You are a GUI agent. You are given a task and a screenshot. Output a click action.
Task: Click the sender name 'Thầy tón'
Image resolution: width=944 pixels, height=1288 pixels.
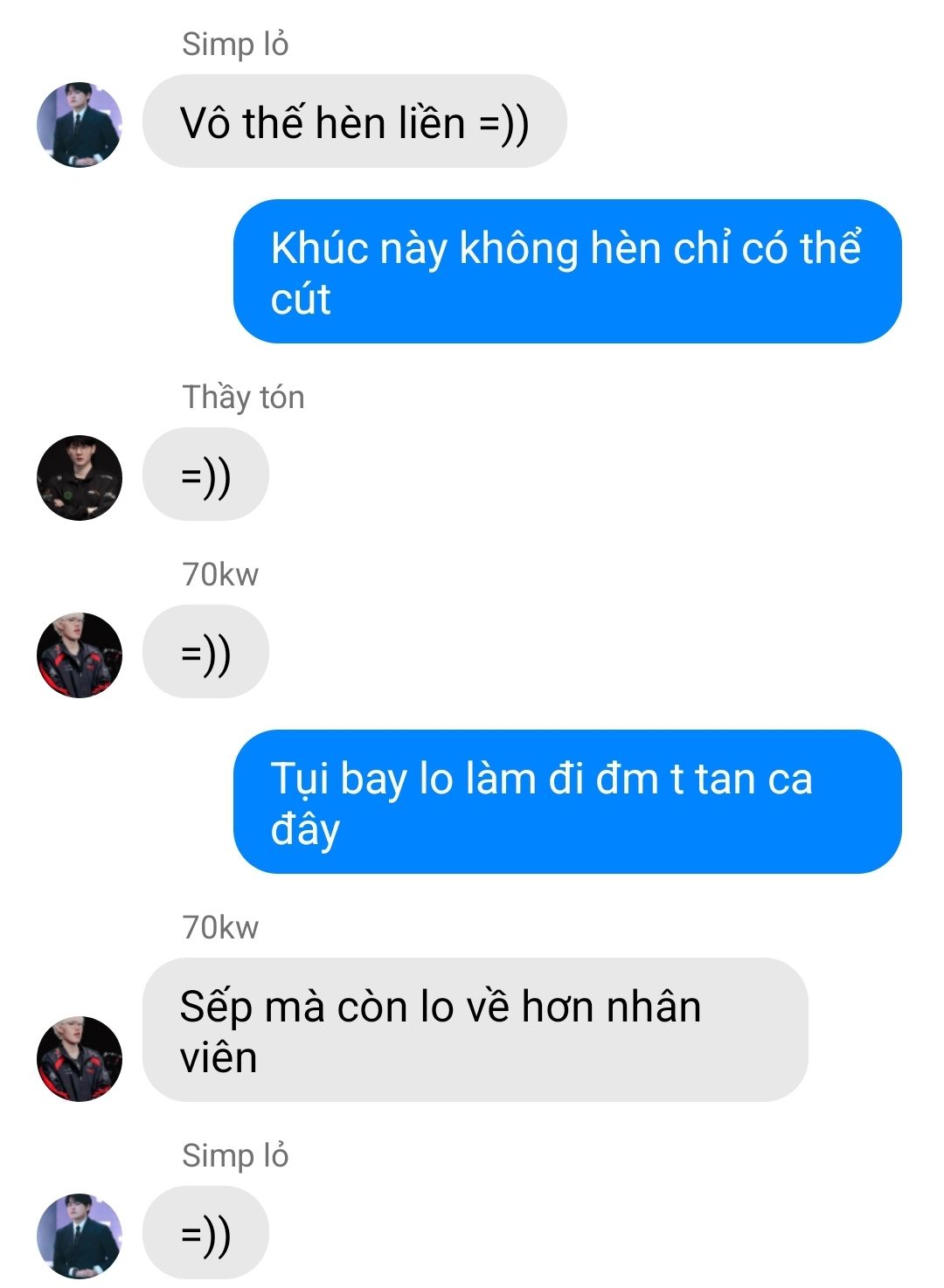coord(243,398)
